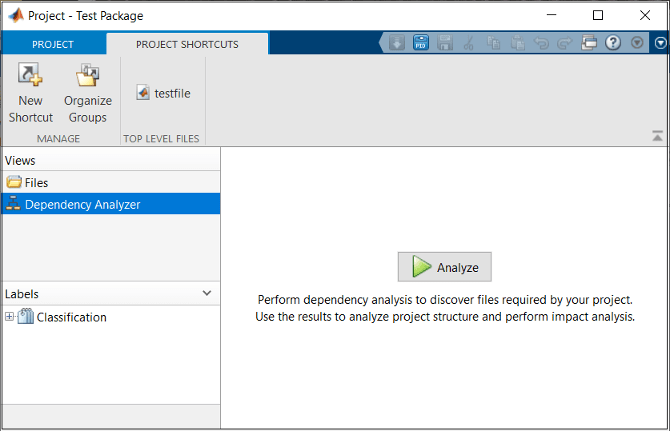Select the Dependency Analyzer view
Screen dimensions: 670x431
pyautogui.click(x=111, y=204)
